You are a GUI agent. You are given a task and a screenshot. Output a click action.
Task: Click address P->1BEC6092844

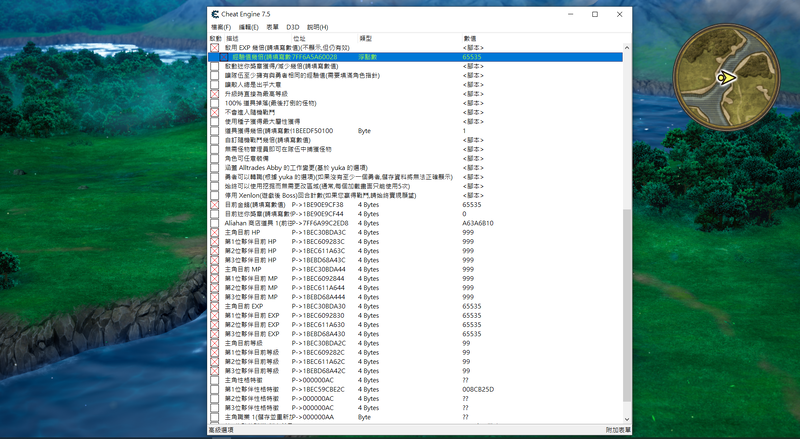tap(318, 279)
